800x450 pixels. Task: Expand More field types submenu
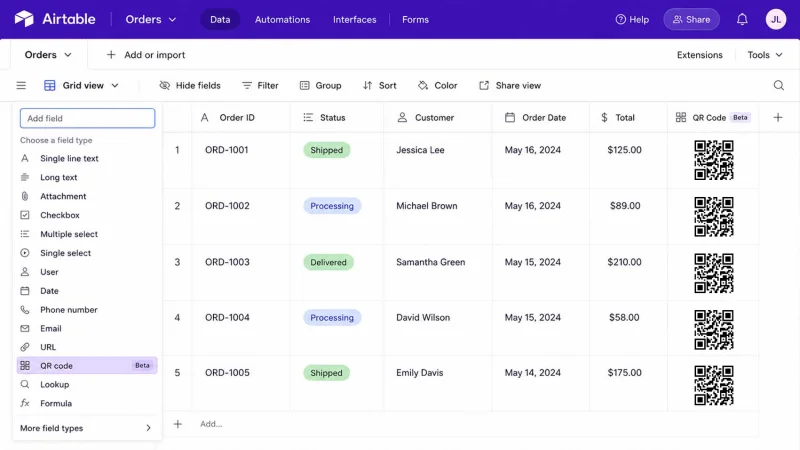point(87,428)
